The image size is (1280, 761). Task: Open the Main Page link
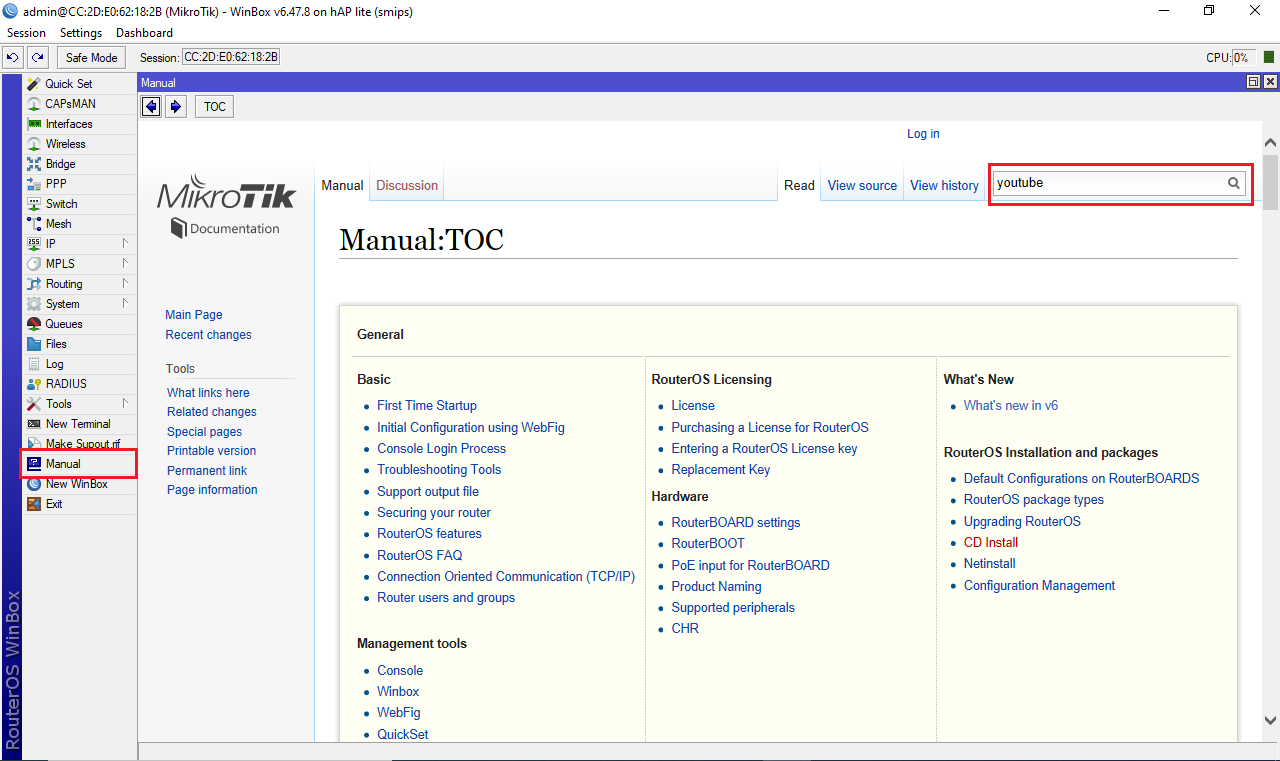194,315
